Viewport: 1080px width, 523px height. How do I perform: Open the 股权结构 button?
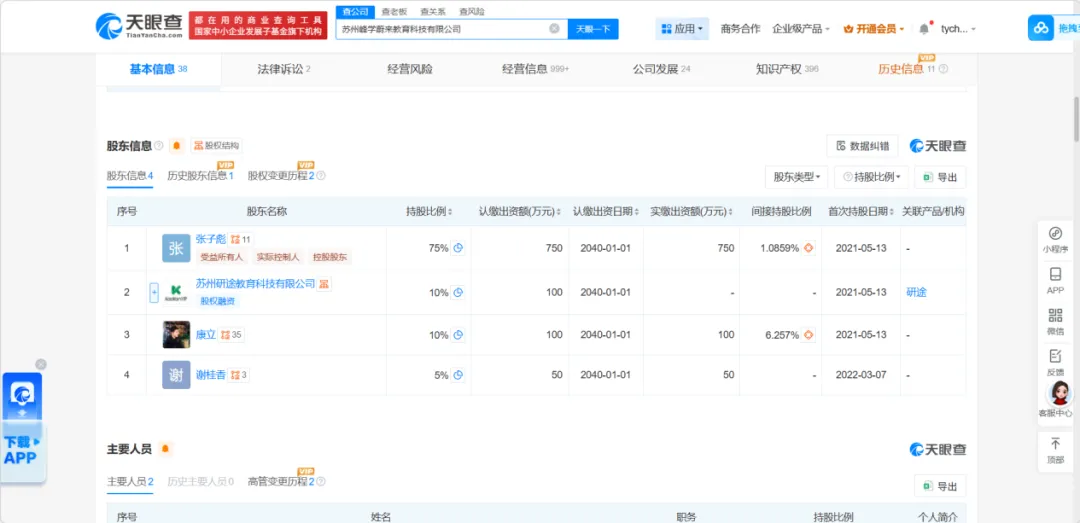point(216,145)
